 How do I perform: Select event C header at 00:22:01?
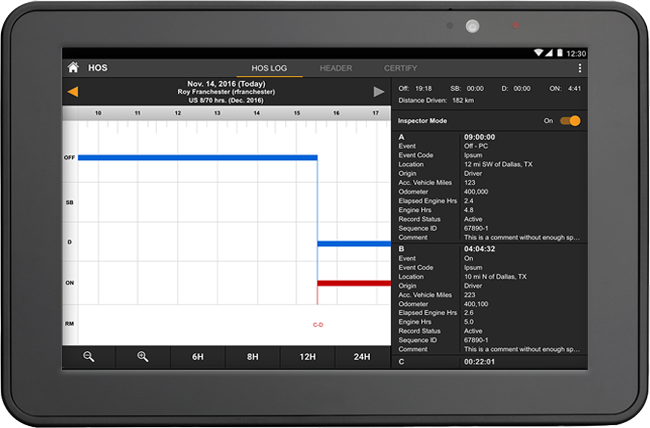(x=489, y=362)
